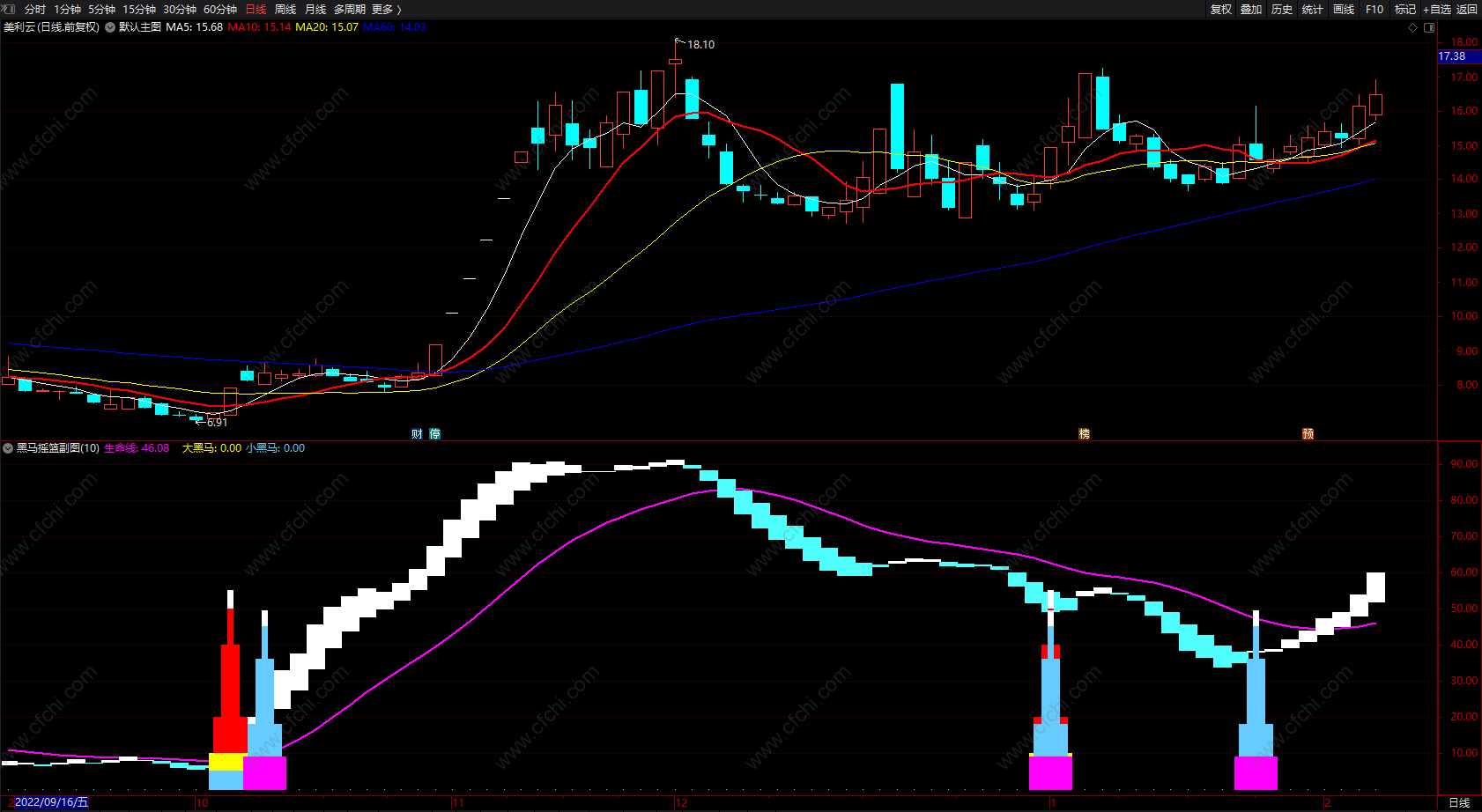Click the diamond icon above the price axis

pos(1413,27)
